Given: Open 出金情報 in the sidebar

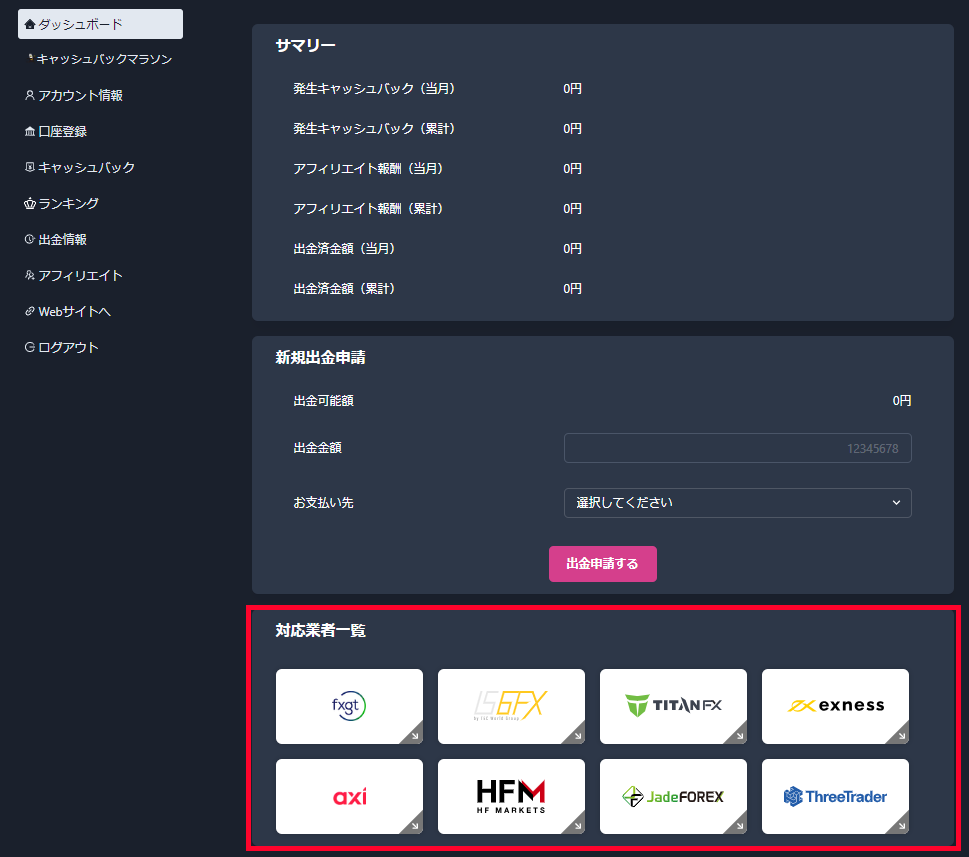Looking at the screenshot, I should tap(62, 240).
